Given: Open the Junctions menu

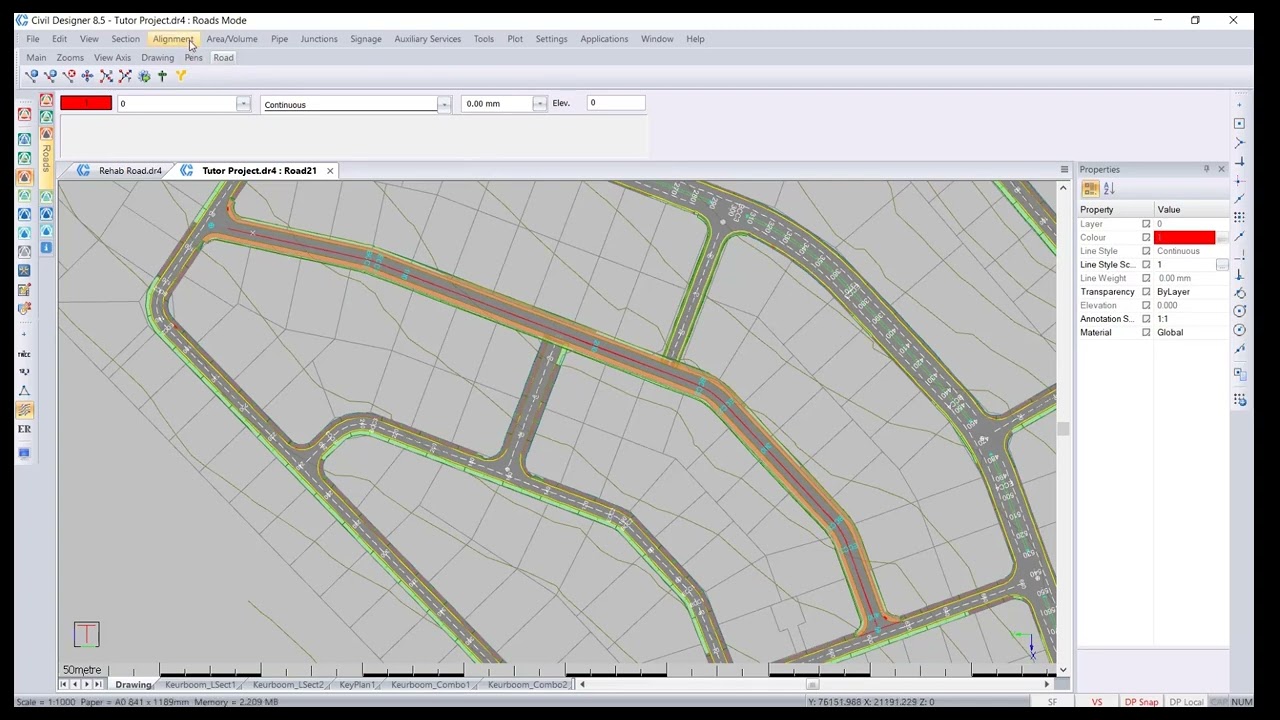Looking at the screenshot, I should point(319,39).
